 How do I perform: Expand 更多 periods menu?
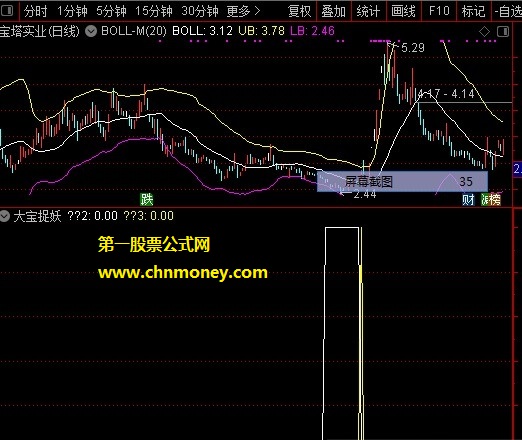coord(243,11)
